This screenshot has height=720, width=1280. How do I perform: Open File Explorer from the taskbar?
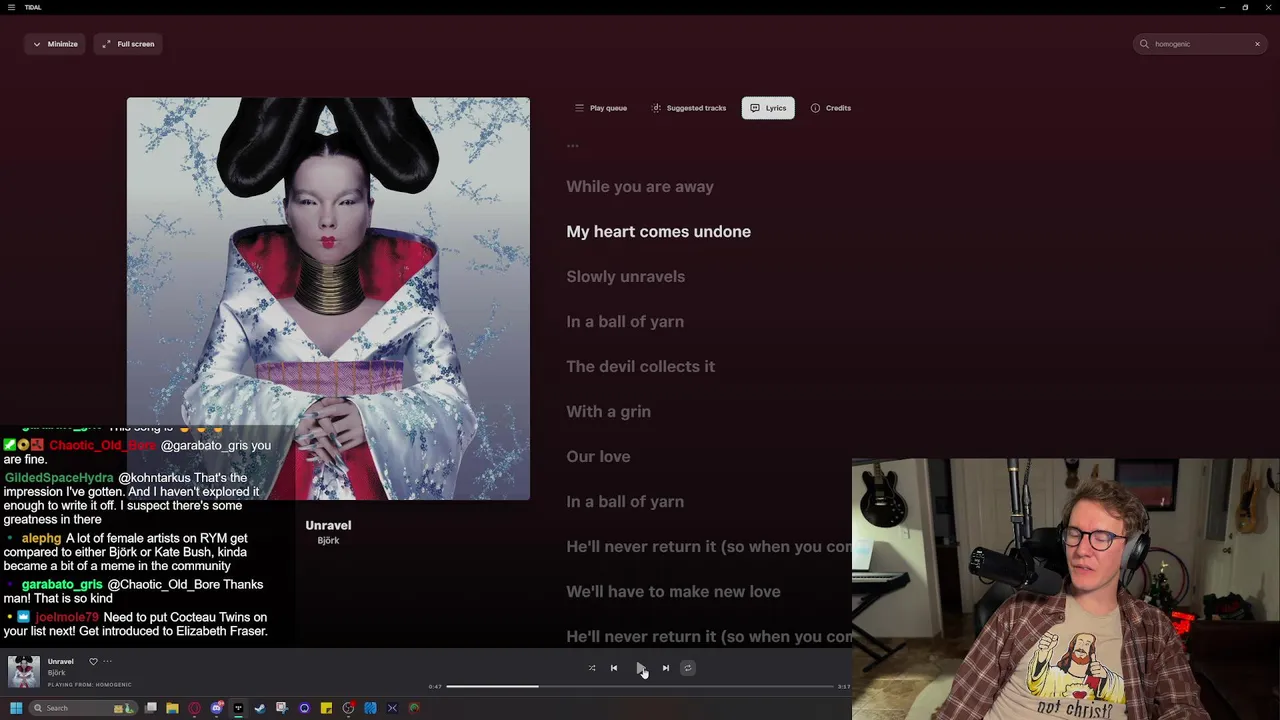[x=172, y=708]
